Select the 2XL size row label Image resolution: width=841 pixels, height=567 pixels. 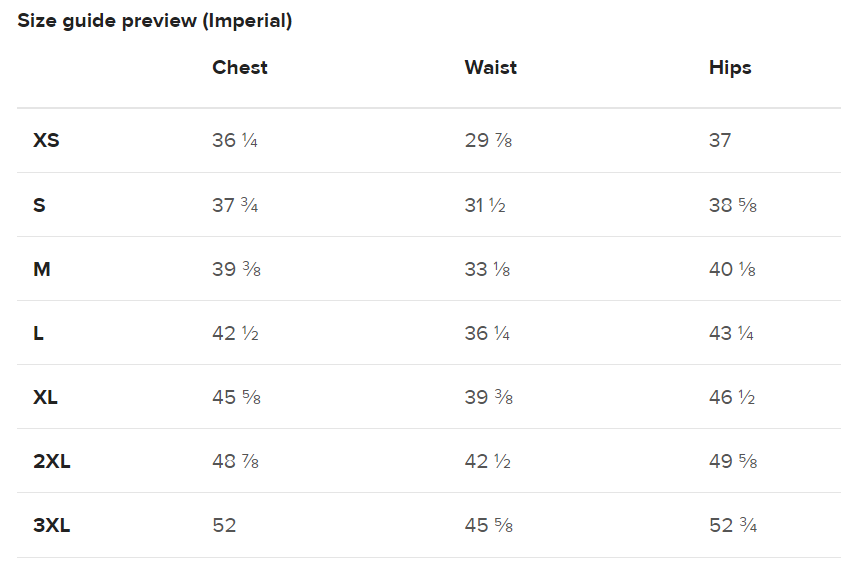[x=51, y=461]
